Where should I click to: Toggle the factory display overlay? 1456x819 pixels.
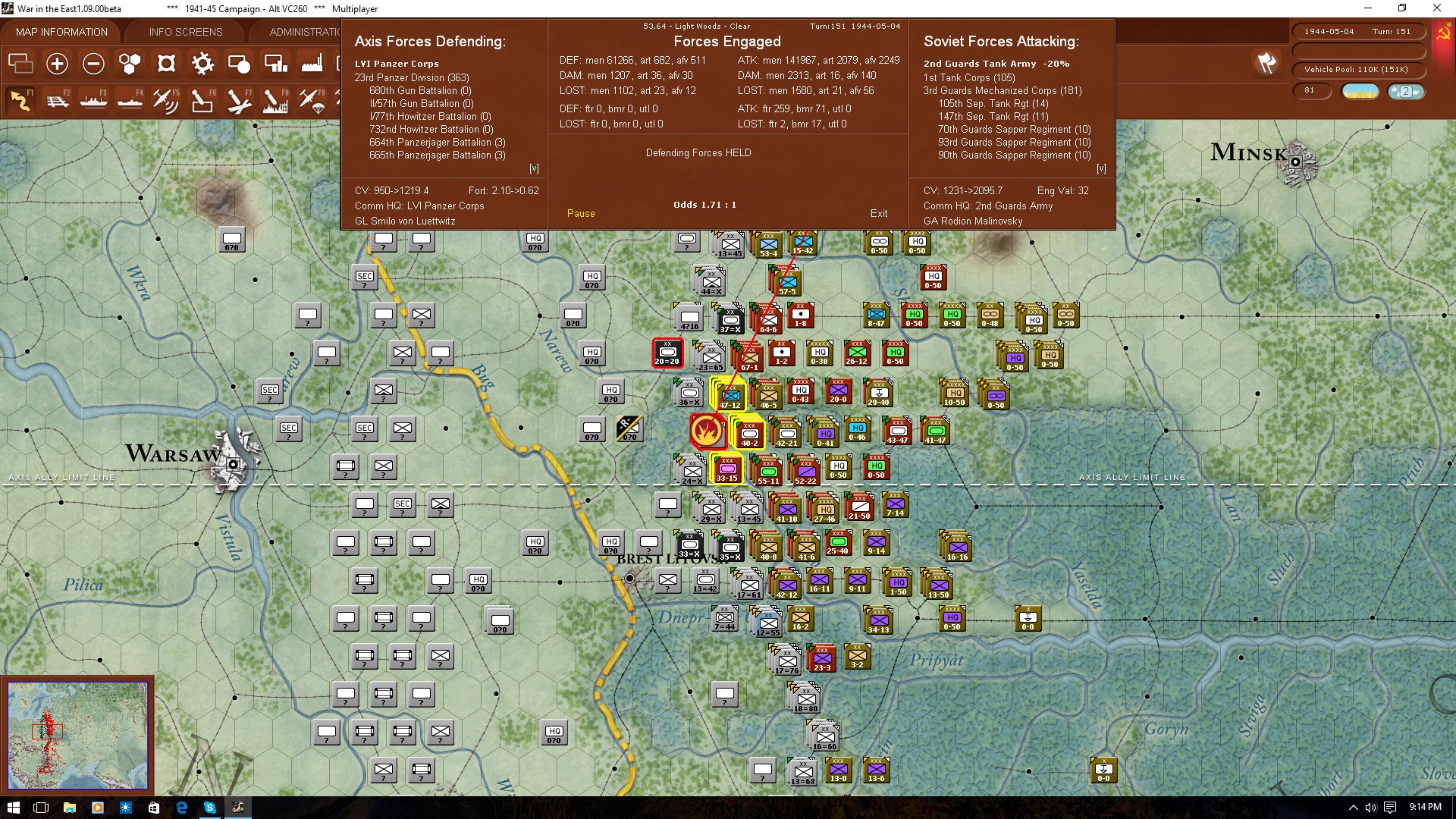click(x=312, y=64)
